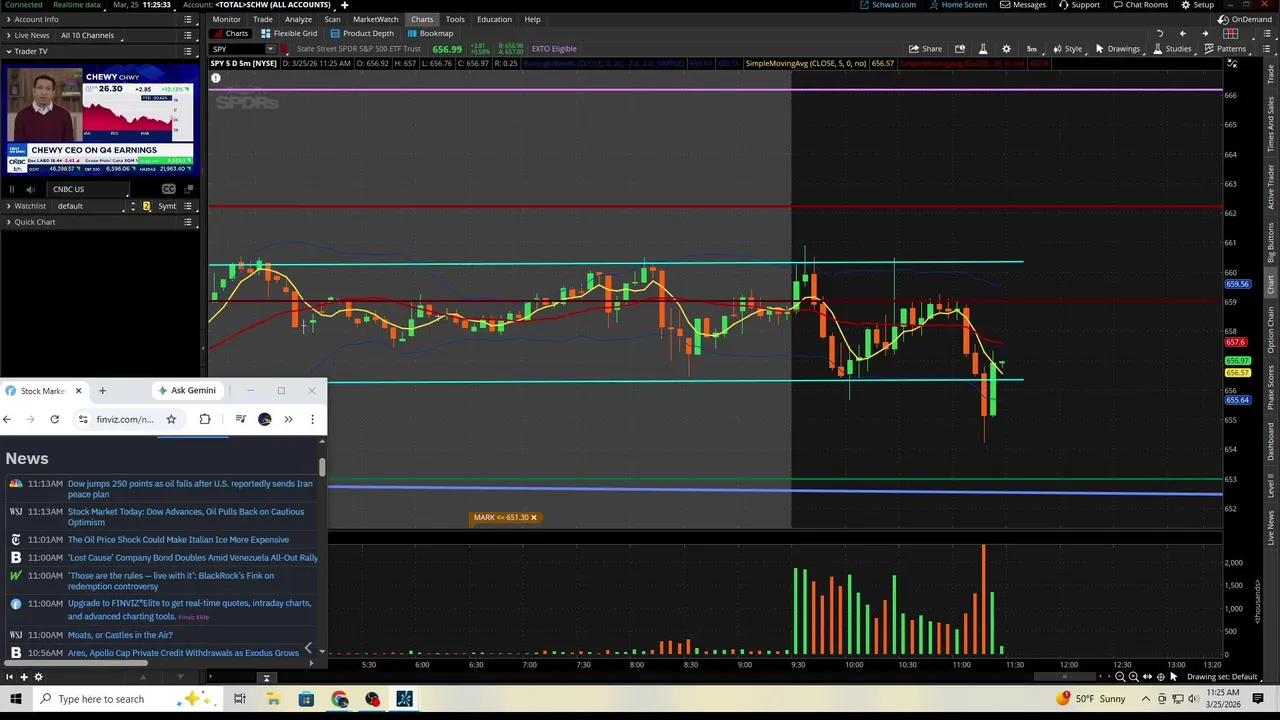
Task: Open the Flexible Grid subtab
Action: pos(290,33)
